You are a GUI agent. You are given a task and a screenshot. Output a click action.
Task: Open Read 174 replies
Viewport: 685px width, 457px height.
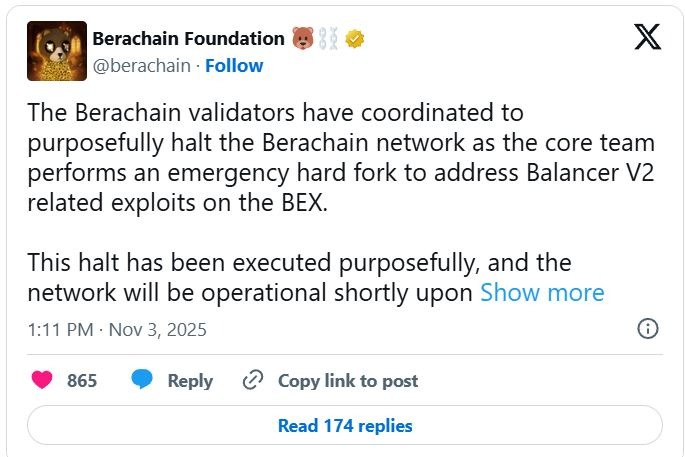[344, 425]
